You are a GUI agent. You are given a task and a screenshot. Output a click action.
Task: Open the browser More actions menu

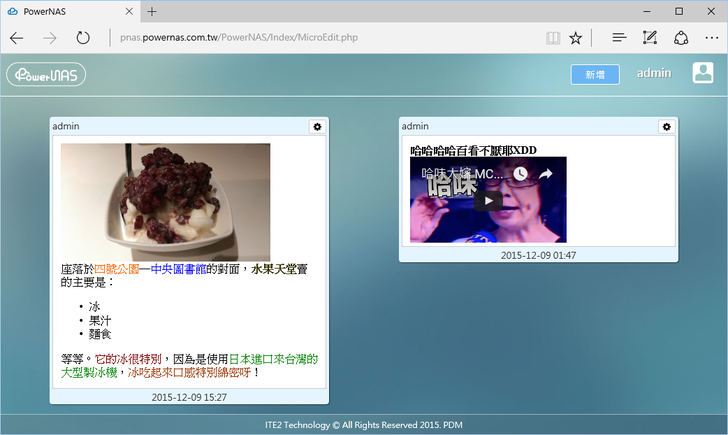tap(710, 38)
